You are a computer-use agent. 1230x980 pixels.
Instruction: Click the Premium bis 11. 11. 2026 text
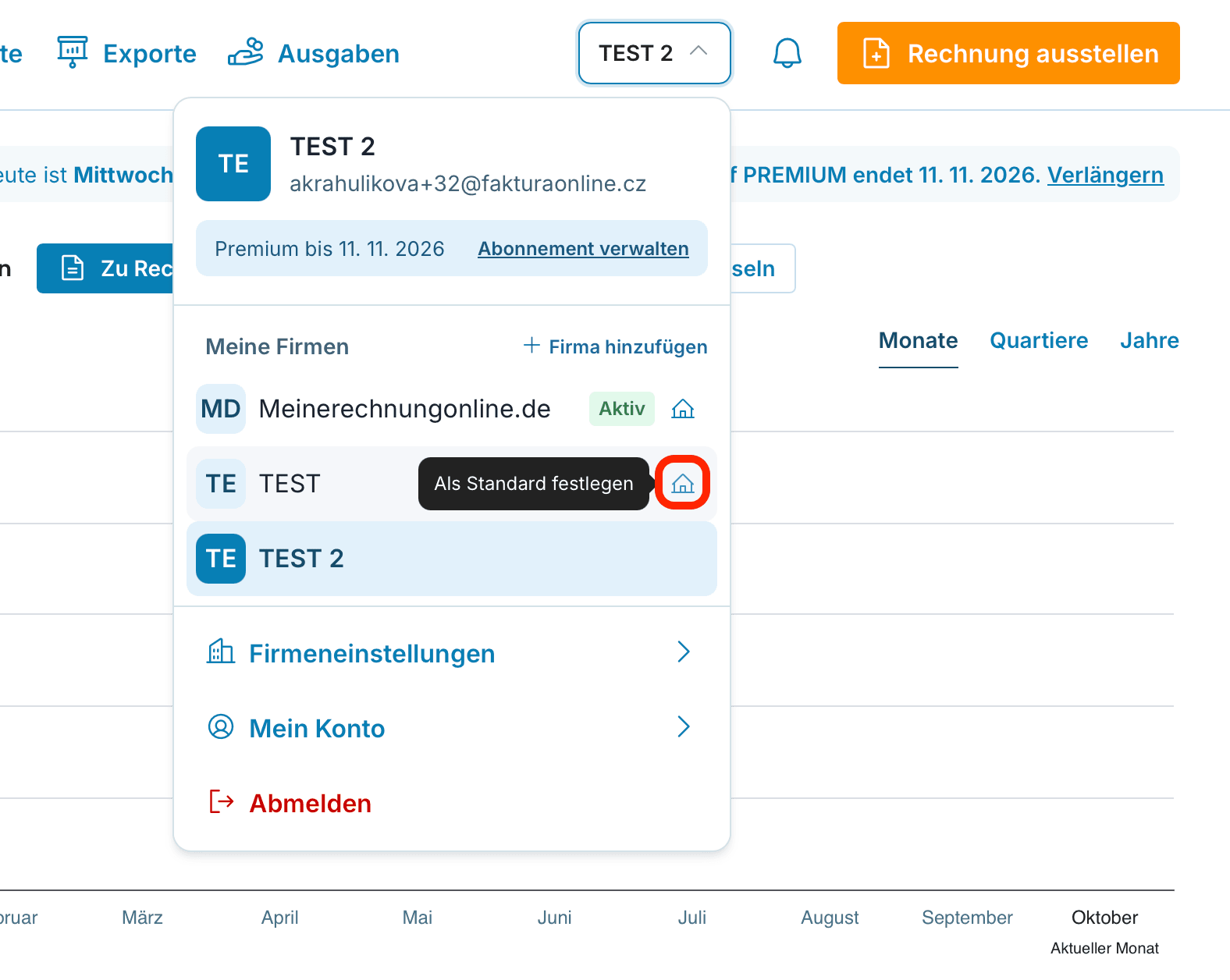(x=329, y=249)
